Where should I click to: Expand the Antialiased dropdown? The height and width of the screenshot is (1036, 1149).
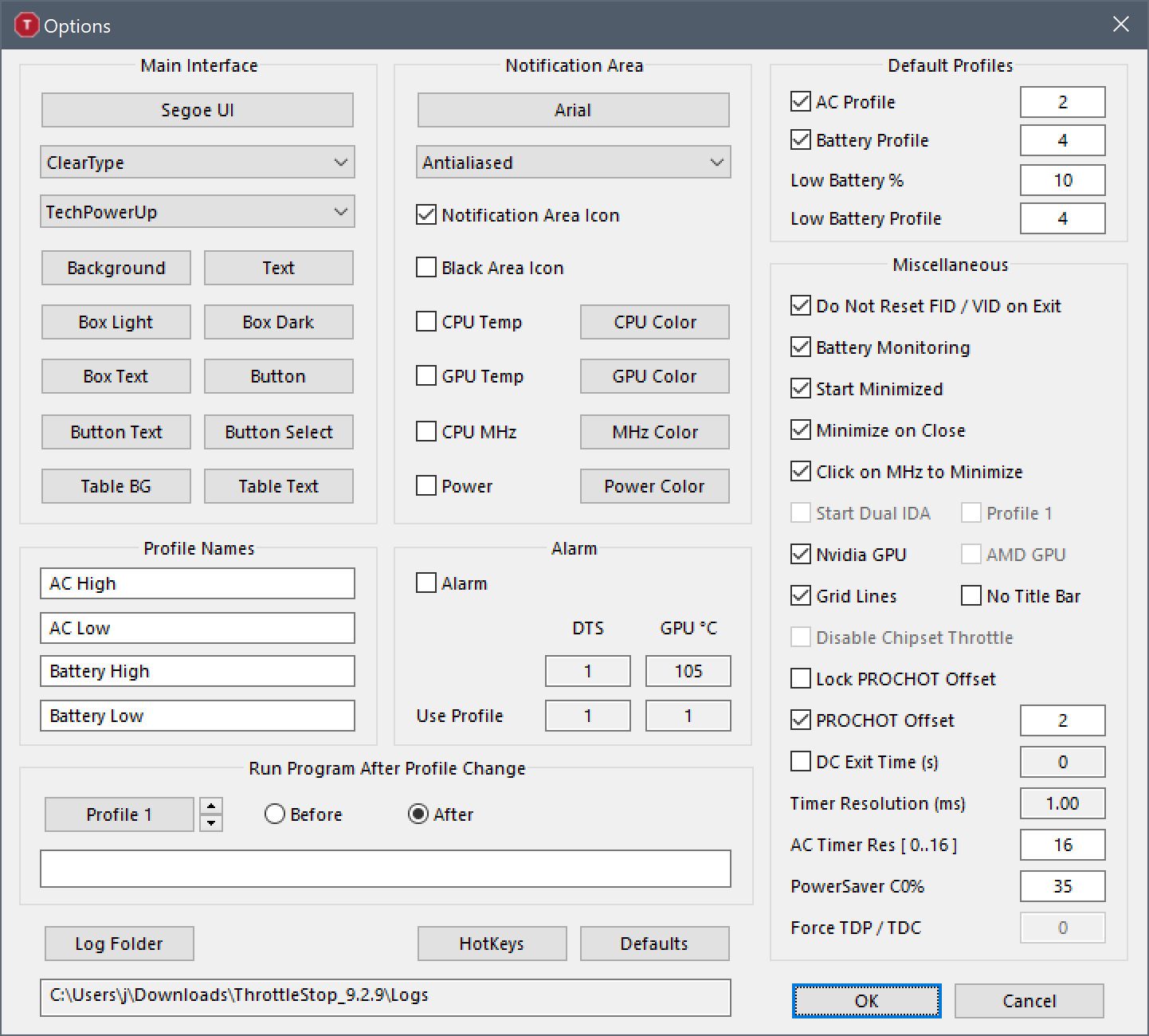(x=574, y=163)
